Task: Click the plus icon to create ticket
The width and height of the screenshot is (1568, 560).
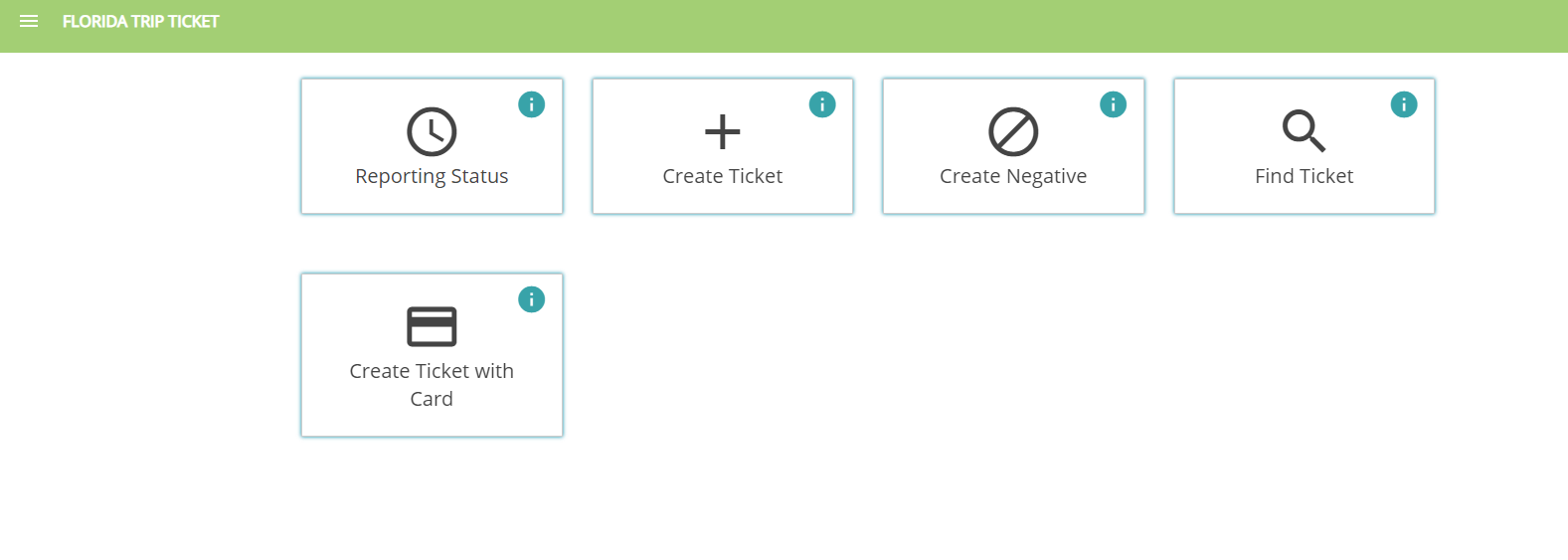Action: click(723, 131)
